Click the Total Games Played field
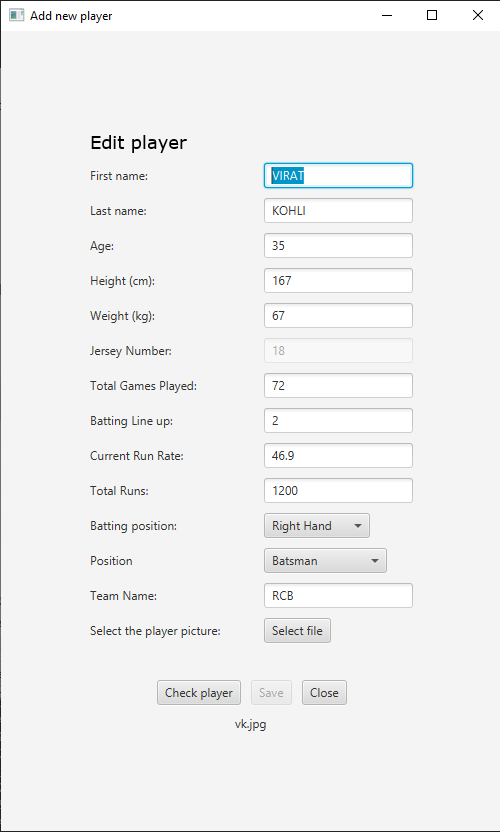Screen dimensions: 500x832 tap(339, 386)
